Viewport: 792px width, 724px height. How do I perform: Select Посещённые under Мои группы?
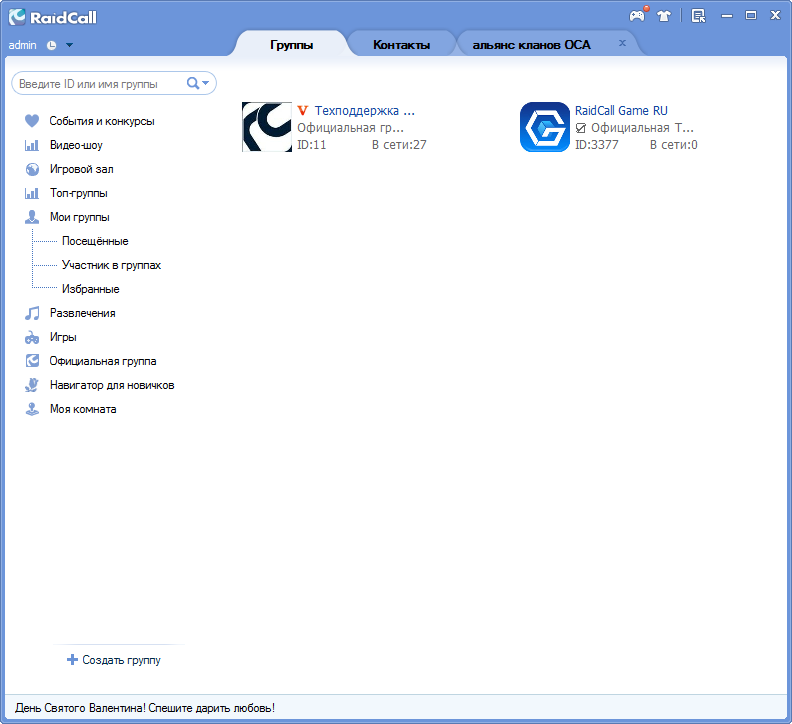95,241
